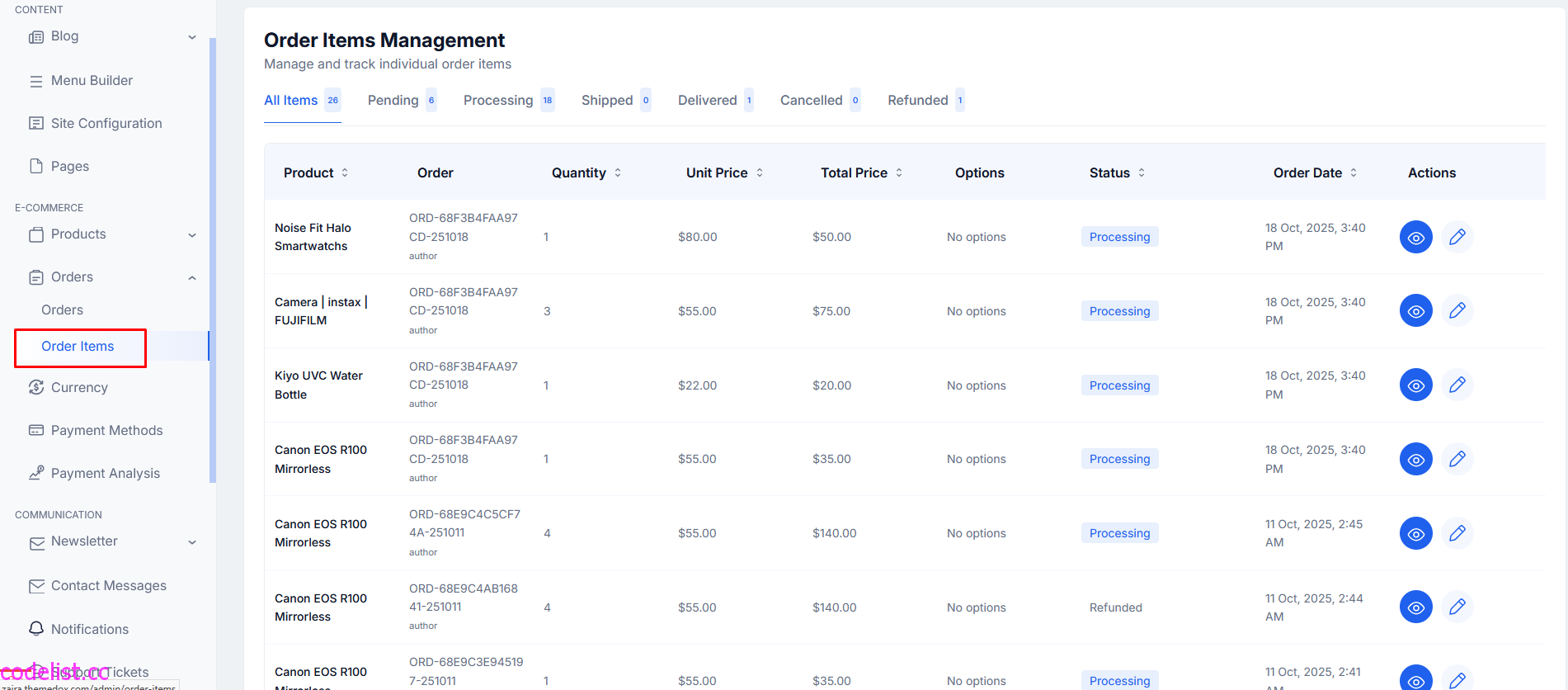Viewport: 1568px width, 690px height.
Task: Open Site Configuration in the sidebar
Action: tap(106, 123)
